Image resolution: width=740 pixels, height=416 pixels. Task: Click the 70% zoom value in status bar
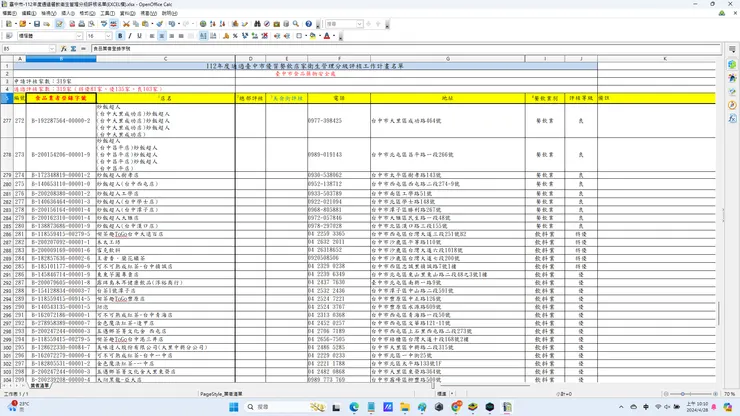[x=729, y=394]
